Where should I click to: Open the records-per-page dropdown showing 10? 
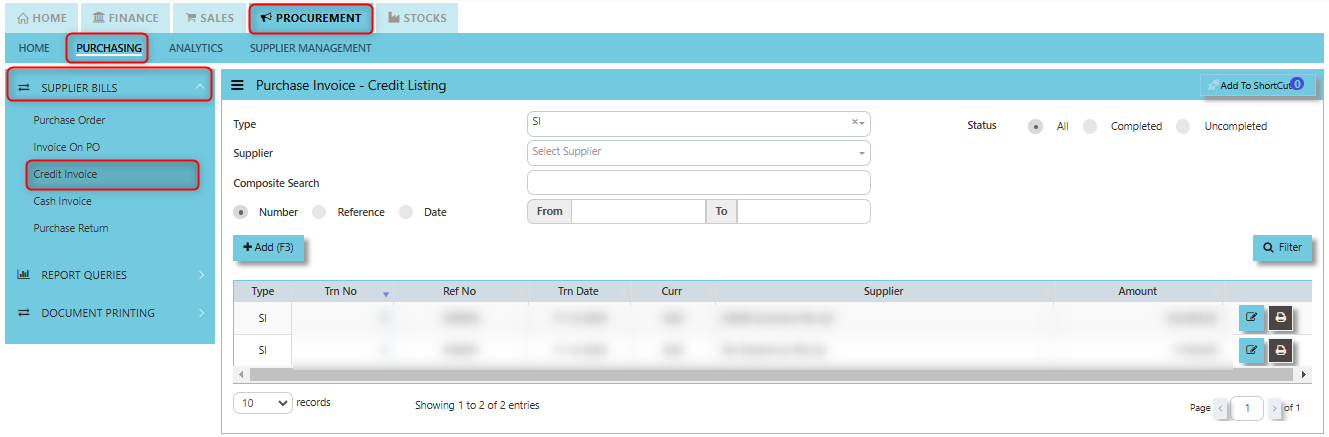click(x=263, y=403)
